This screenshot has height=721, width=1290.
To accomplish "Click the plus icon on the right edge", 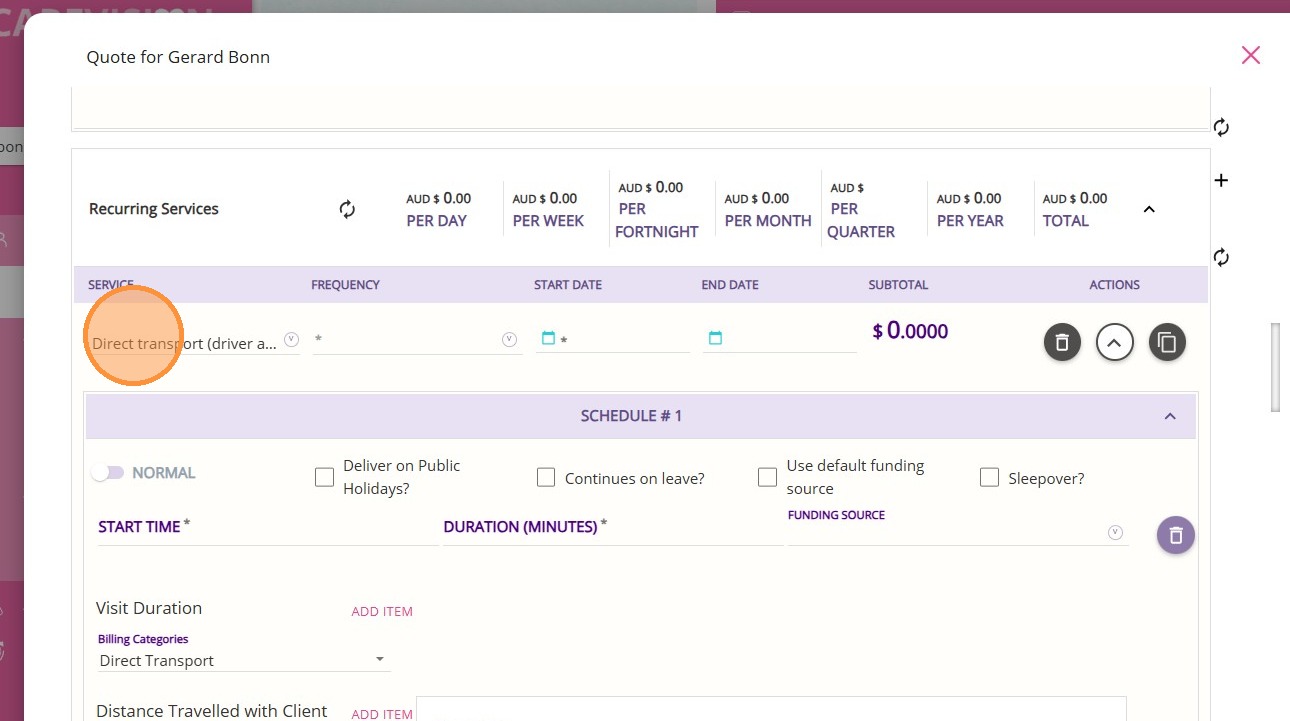I will [x=1221, y=181].
